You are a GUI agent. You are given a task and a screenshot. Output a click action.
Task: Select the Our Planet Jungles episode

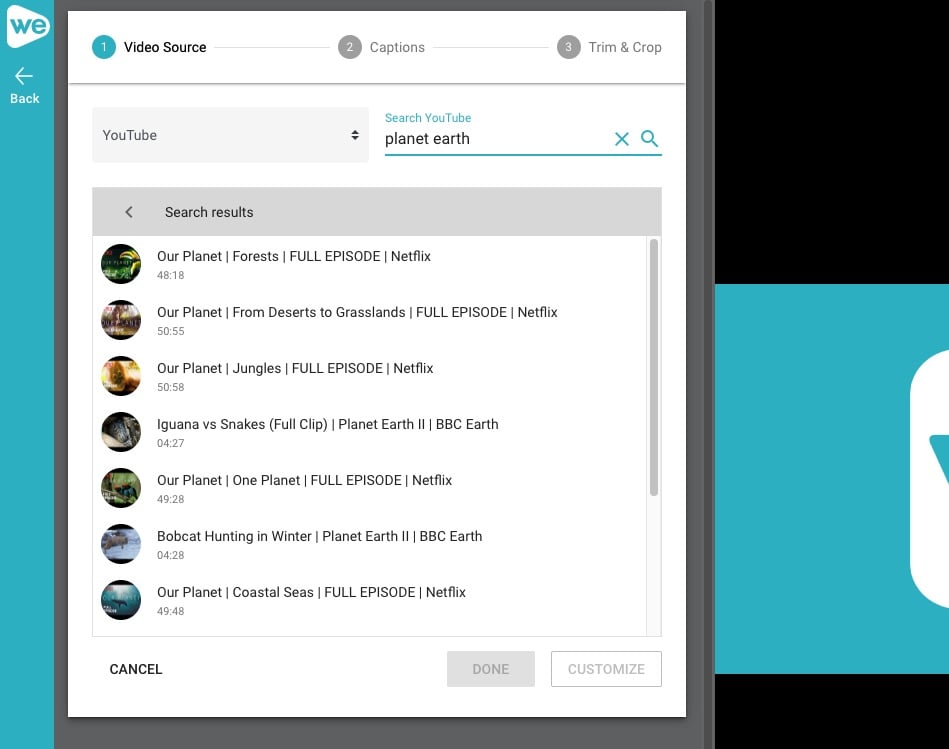tap(294, 368)
